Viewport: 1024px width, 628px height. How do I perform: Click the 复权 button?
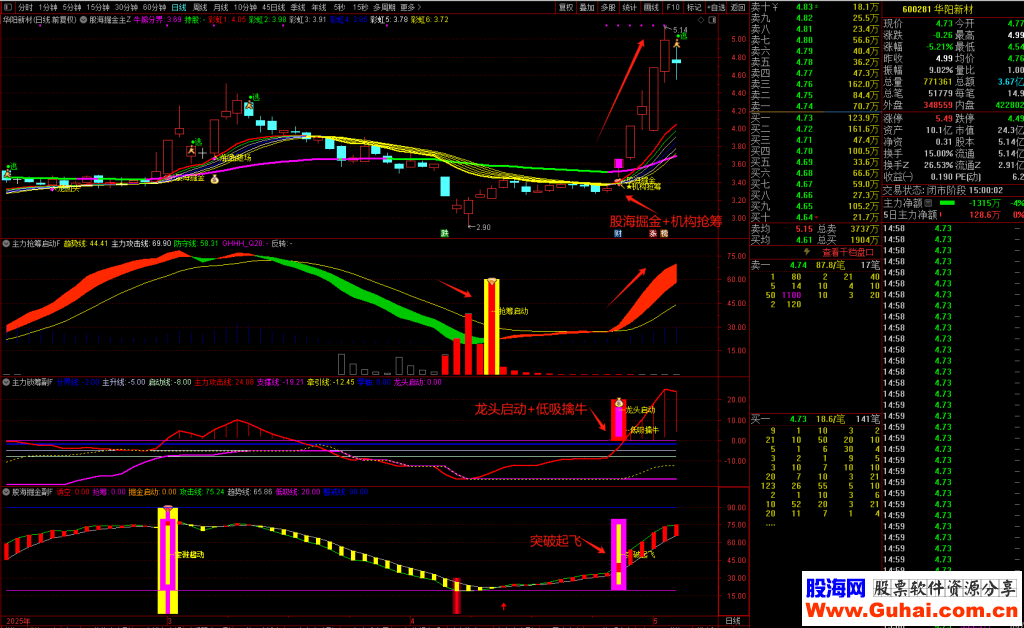pos(566,7)
